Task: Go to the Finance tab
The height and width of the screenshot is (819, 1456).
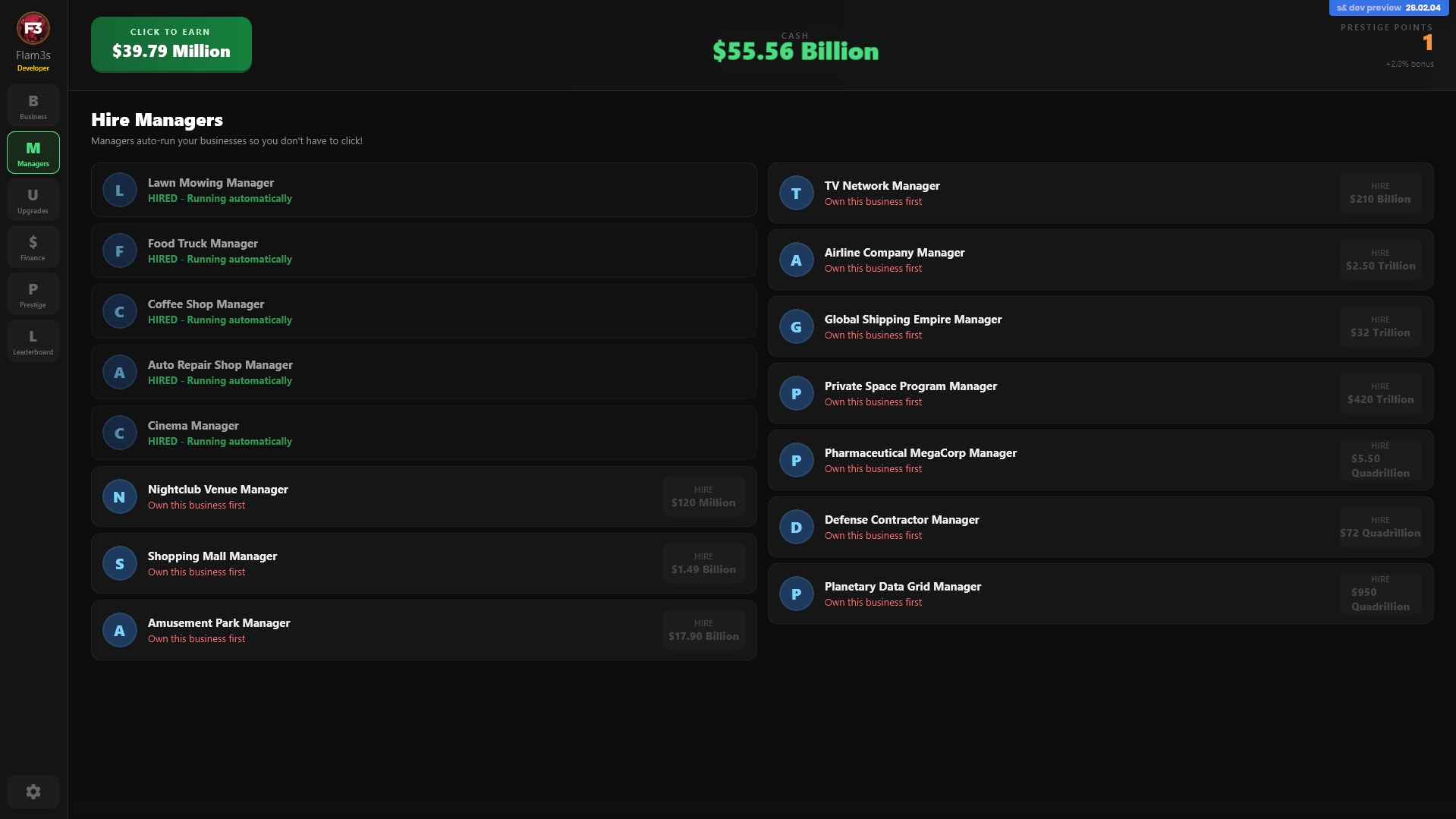Action: point(33,247)
